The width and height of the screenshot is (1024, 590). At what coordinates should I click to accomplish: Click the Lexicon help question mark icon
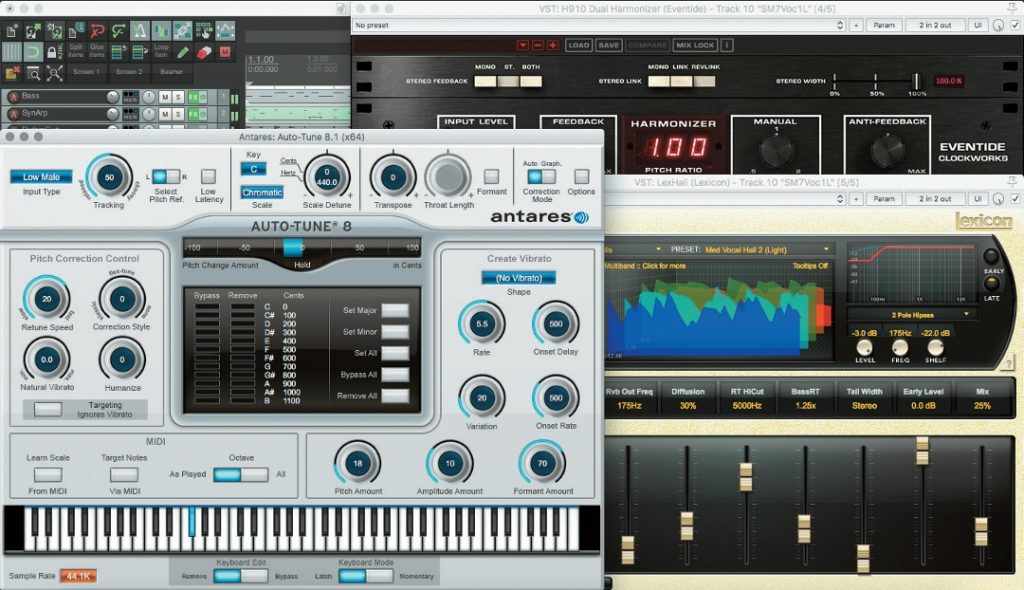click(1010, 361)
